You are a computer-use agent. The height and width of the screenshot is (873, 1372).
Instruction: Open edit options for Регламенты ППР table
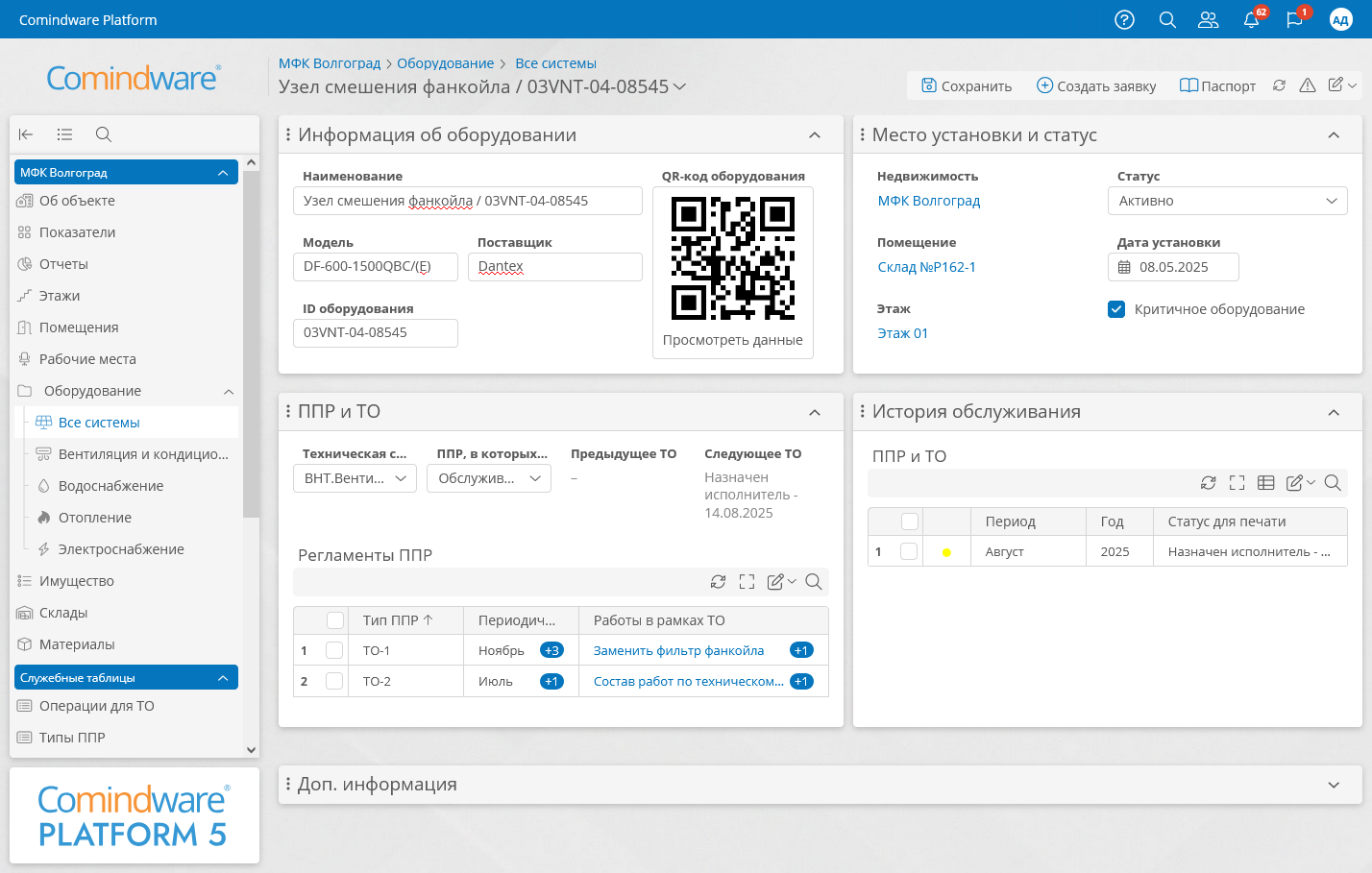pyautogui.click(x=781, y=582)
